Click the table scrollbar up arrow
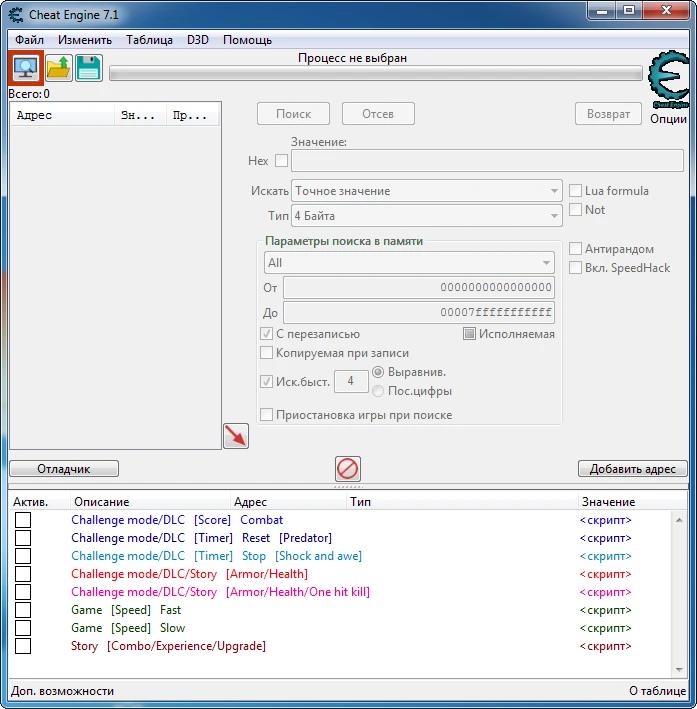 point(679,520)
